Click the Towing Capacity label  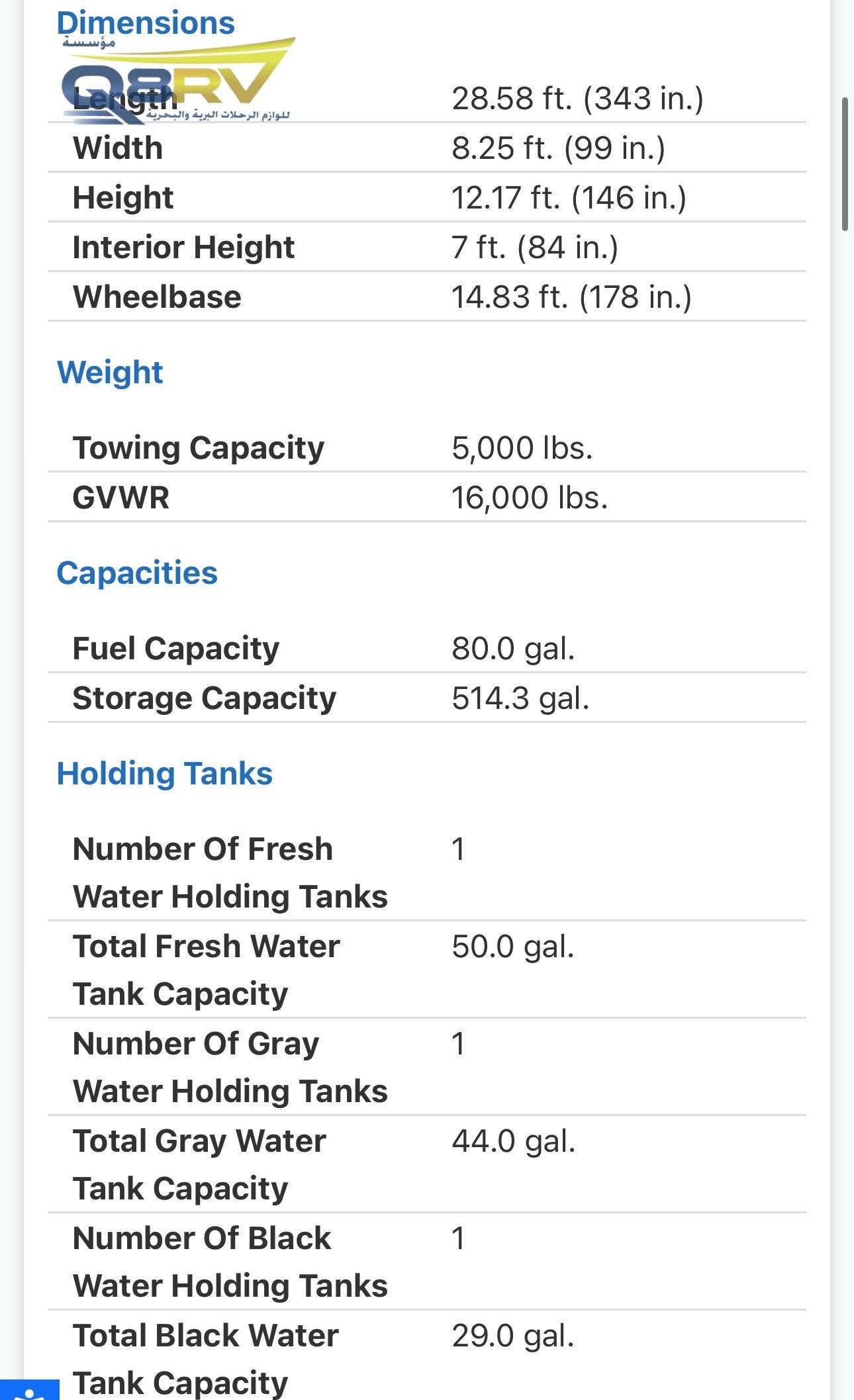tap(199, 447)
